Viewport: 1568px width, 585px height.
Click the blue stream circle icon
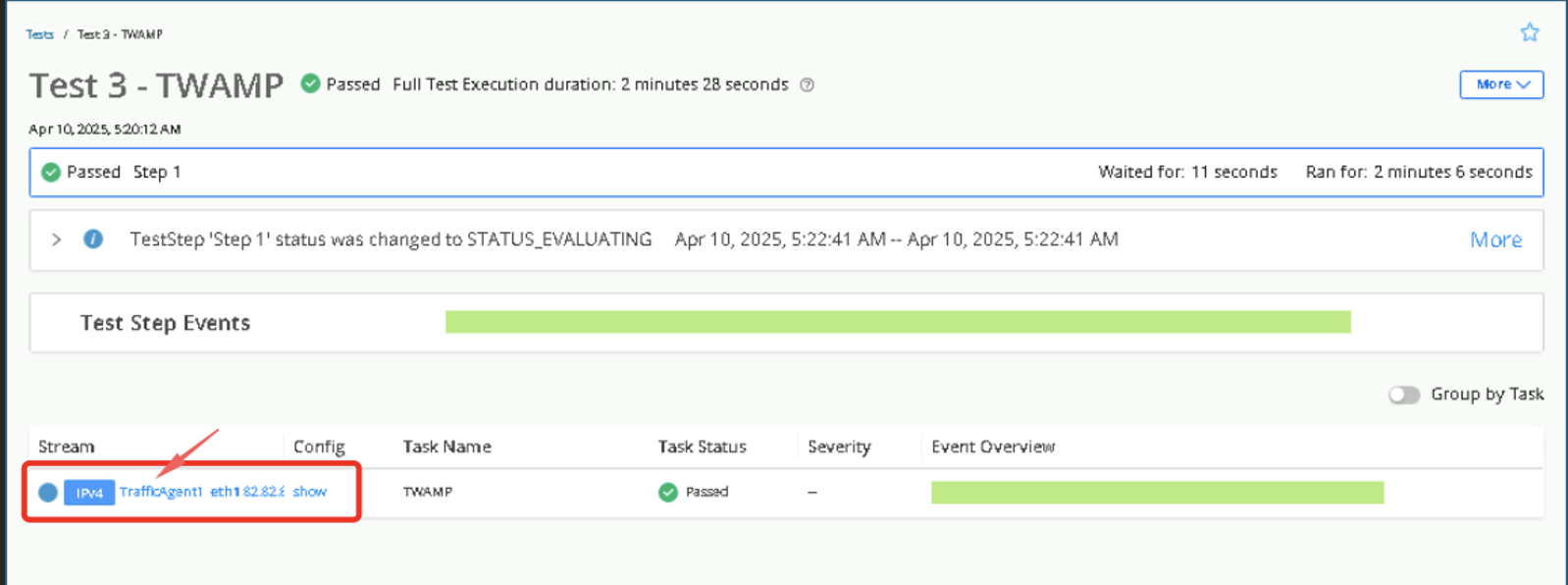click(x=48, y=492)
